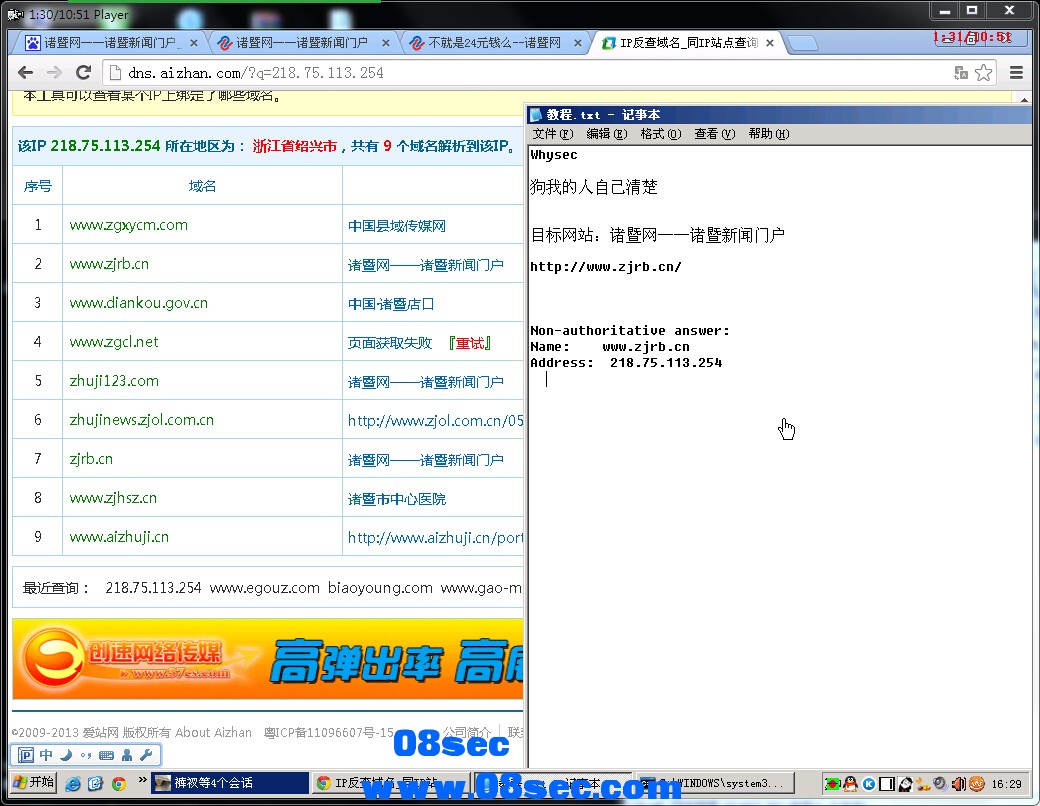Image resolution: width=1040 pixels, height=806 pixels.
Task: Open Notepad 格式(O) menu
Action: (661, 134)
